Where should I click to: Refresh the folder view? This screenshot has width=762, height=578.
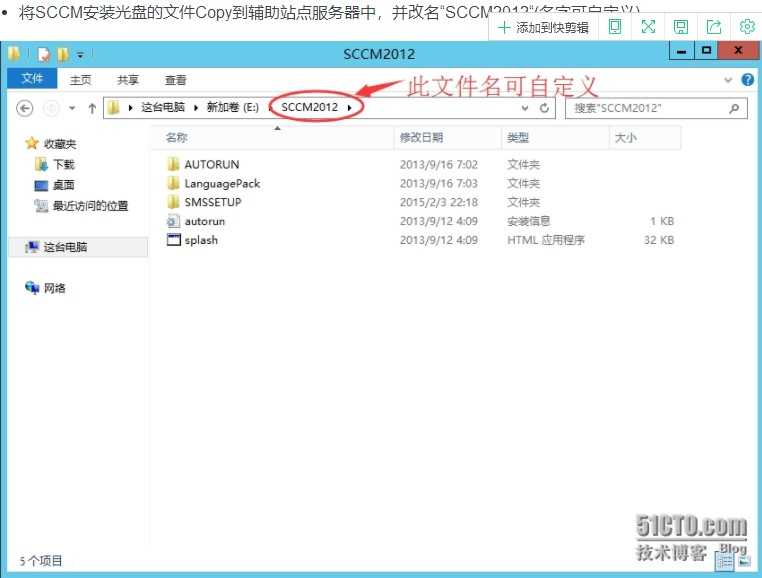pyautogui.click(x=544, y=108)
